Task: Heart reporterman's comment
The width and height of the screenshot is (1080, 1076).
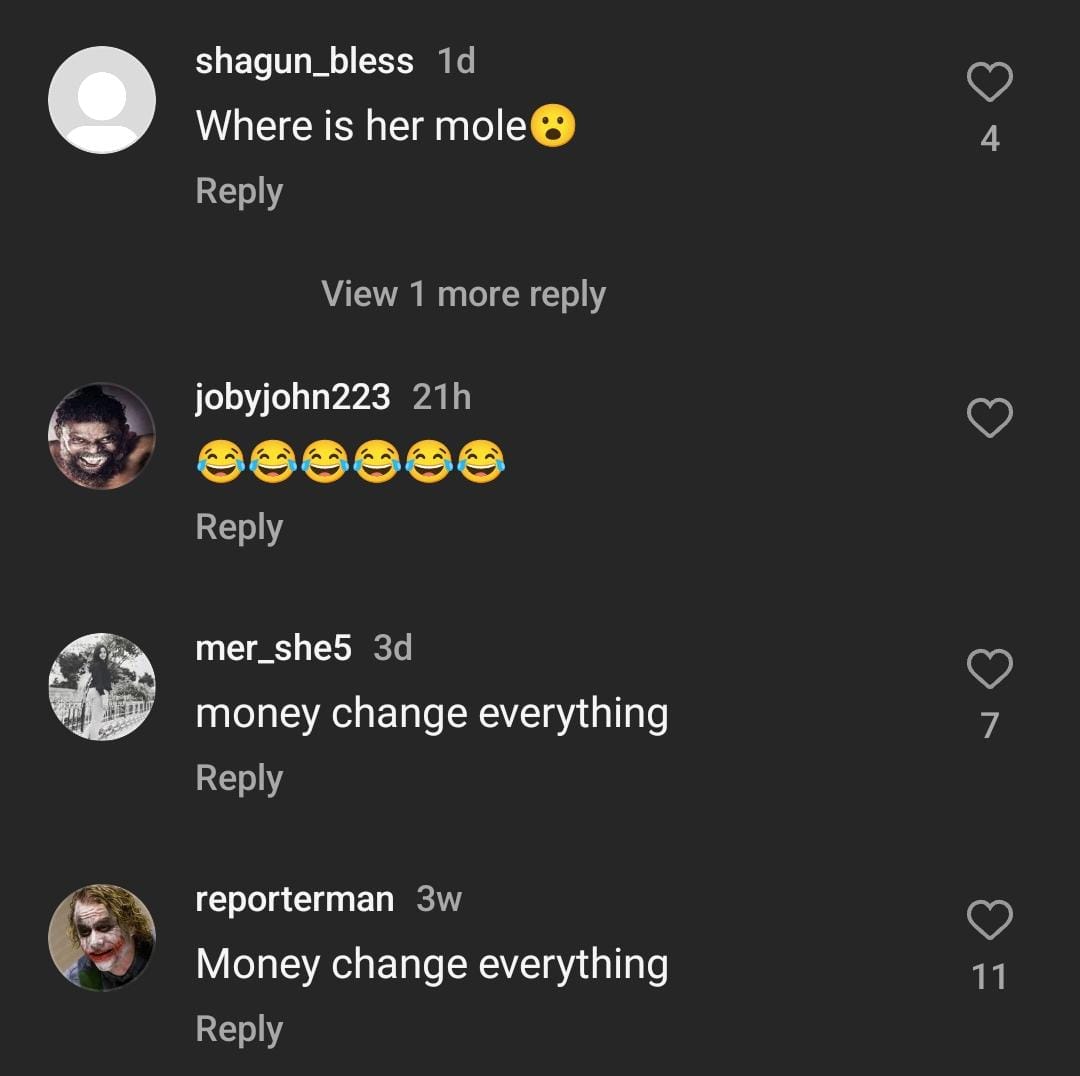Action: (x=990, y=920)
